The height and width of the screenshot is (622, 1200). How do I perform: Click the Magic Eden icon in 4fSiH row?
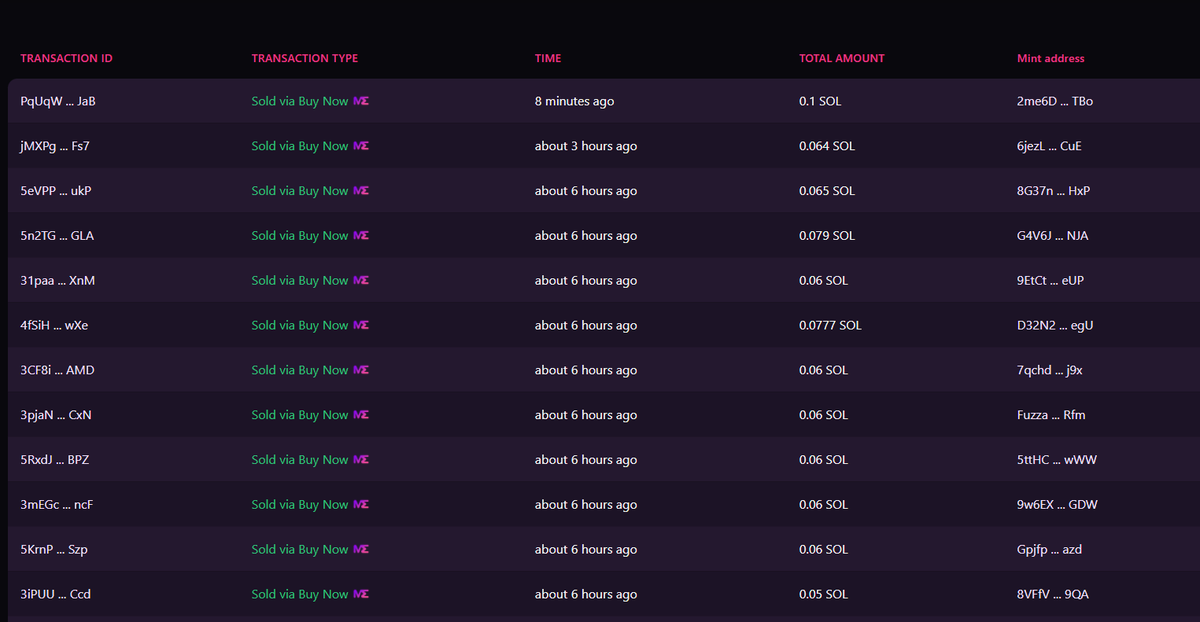coord(361,326)
